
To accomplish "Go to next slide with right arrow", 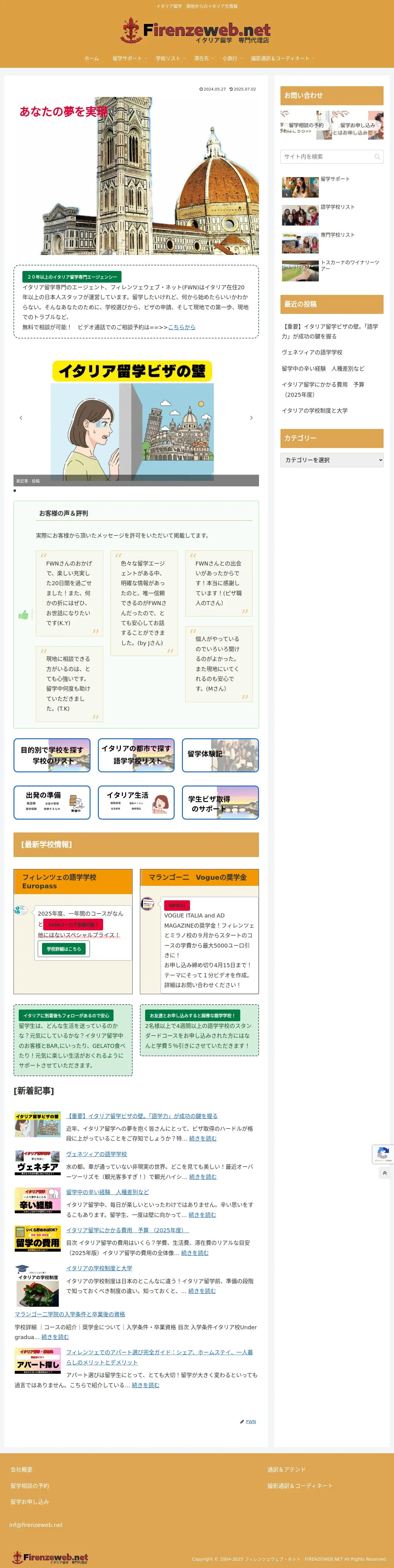I will coord(251,418).
